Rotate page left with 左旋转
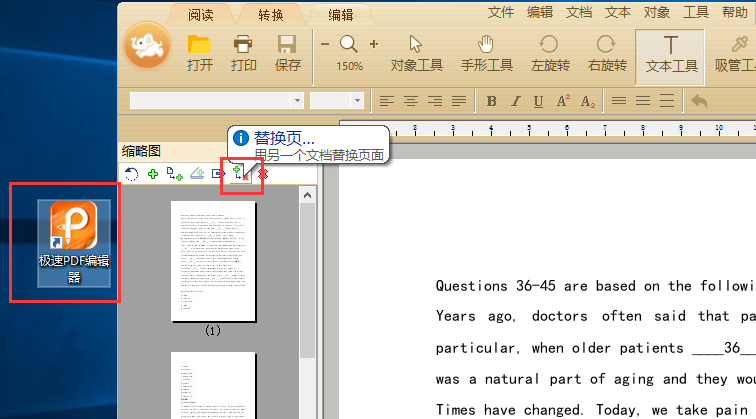This screenshot has height=419, width=756. (550, 54)
